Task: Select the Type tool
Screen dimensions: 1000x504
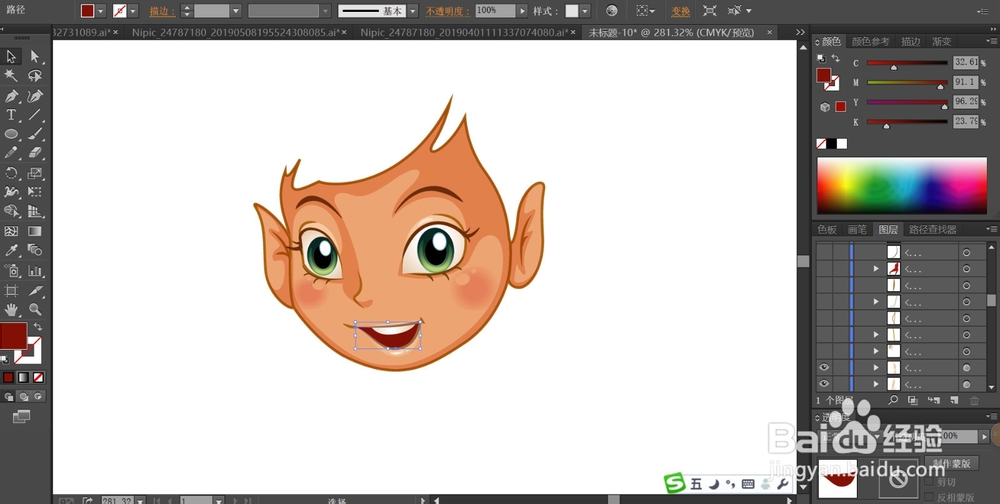Action: (11, 115)
